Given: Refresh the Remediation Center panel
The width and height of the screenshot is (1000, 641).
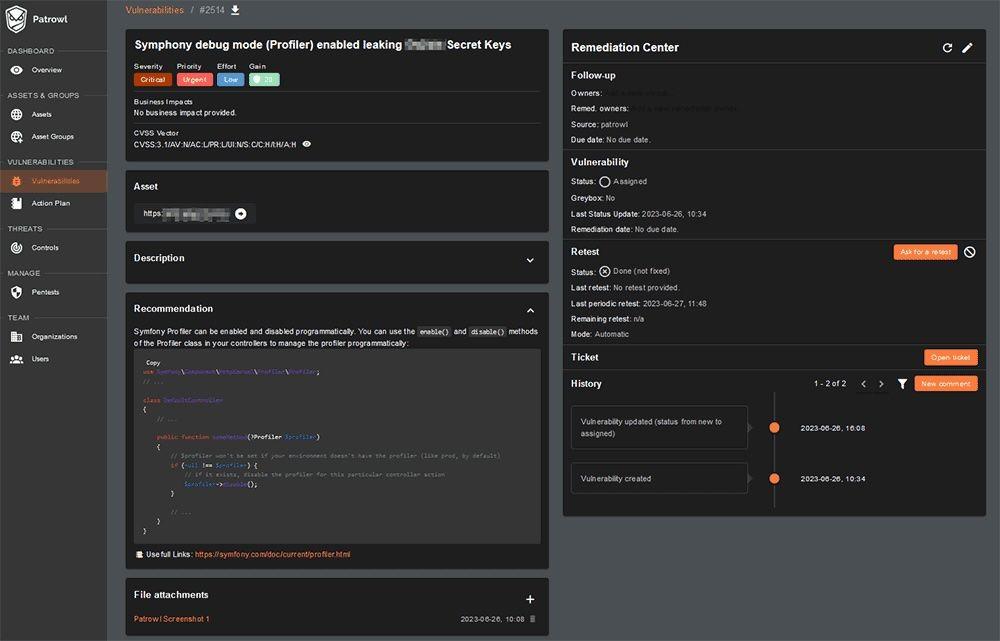Looking at the screenshot, I should tap(947, 48).
